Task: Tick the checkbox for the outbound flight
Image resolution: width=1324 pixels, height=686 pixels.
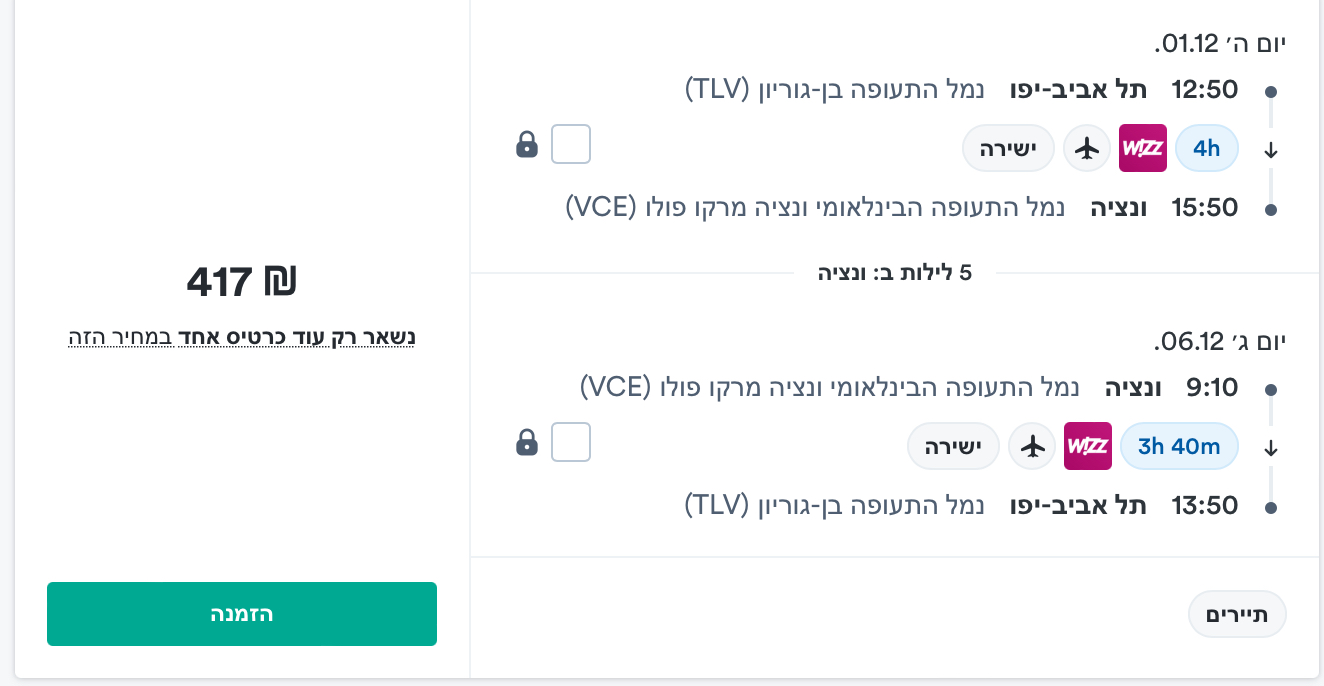Action: pos(571,144)
